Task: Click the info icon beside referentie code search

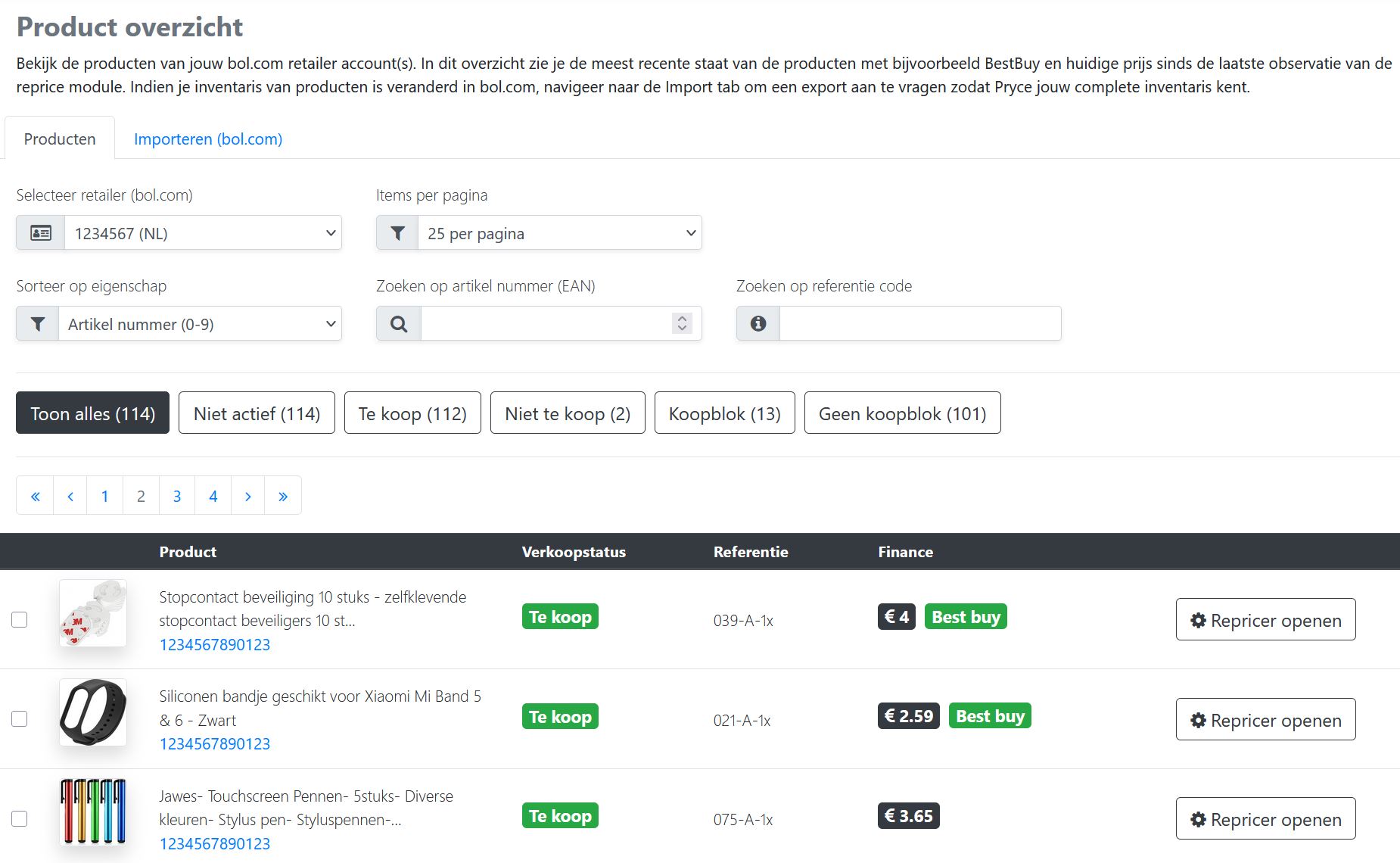Action: [x=757, y=323]
